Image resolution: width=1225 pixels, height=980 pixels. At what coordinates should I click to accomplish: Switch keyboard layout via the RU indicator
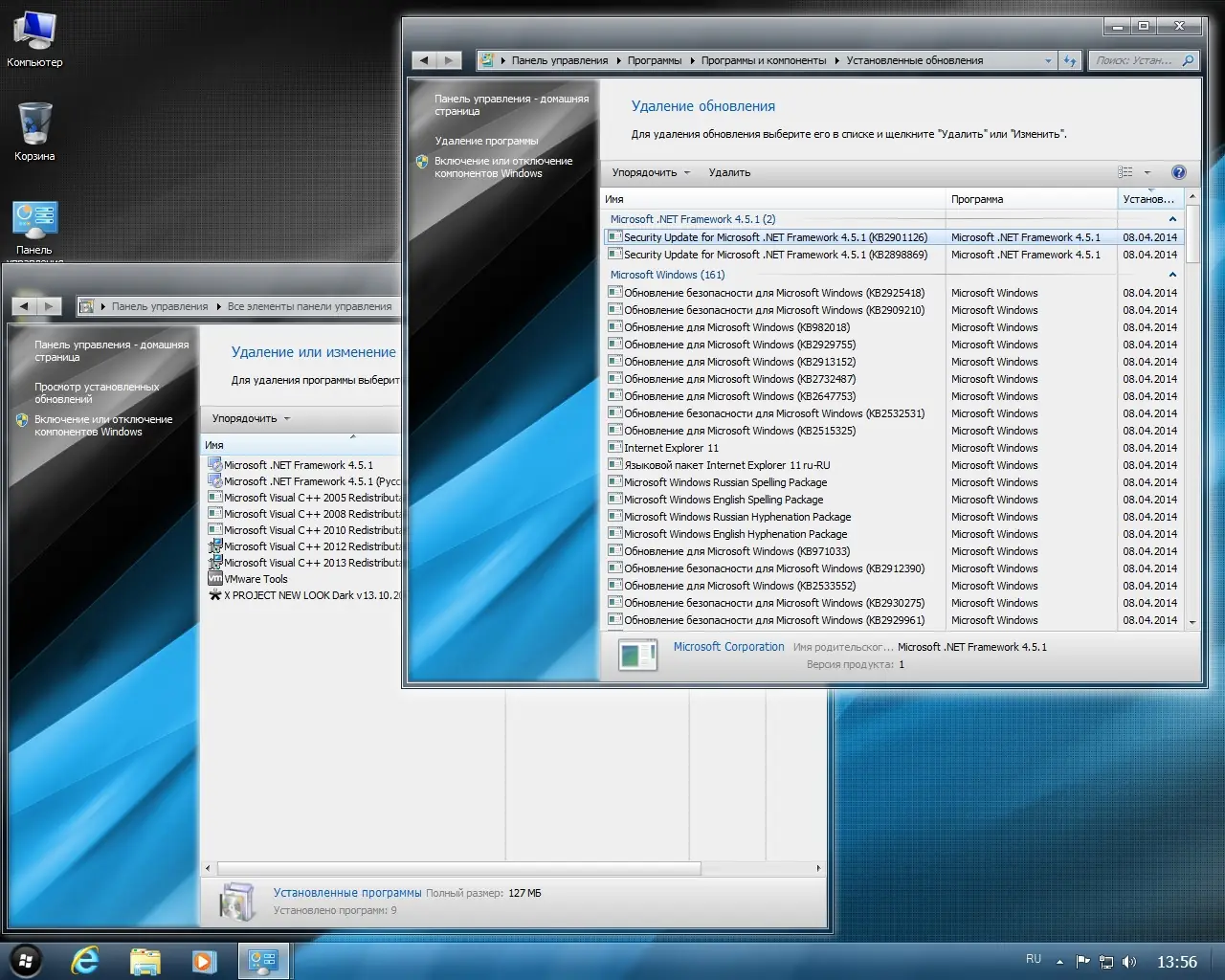point(1034,959)
